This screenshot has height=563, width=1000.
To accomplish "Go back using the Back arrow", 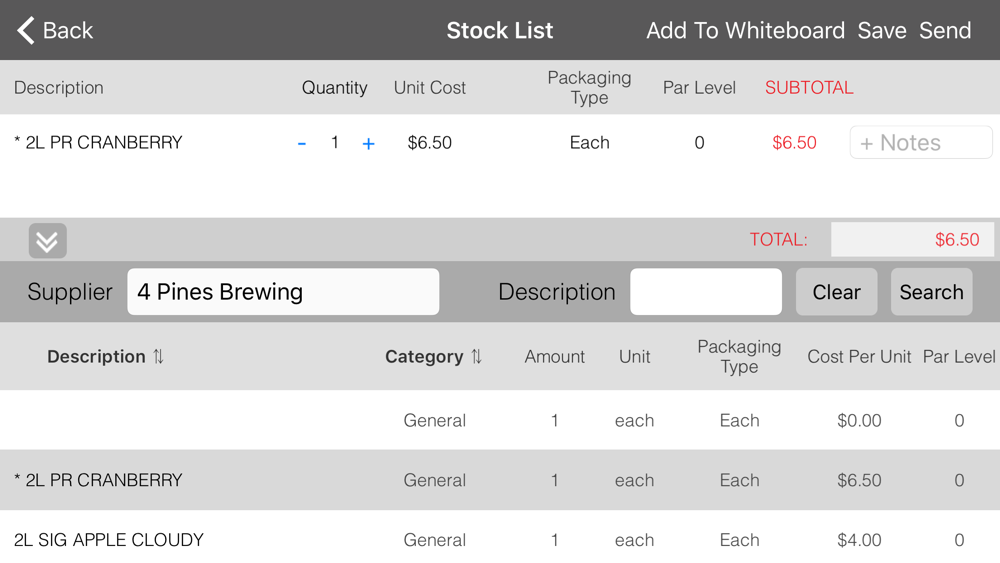I will pos(54,30).
